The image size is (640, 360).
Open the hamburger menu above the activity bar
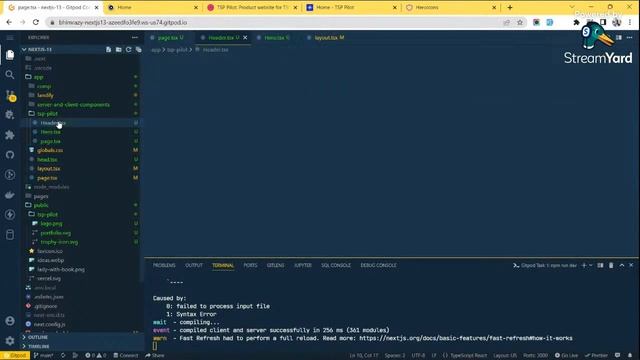(10, 38)
